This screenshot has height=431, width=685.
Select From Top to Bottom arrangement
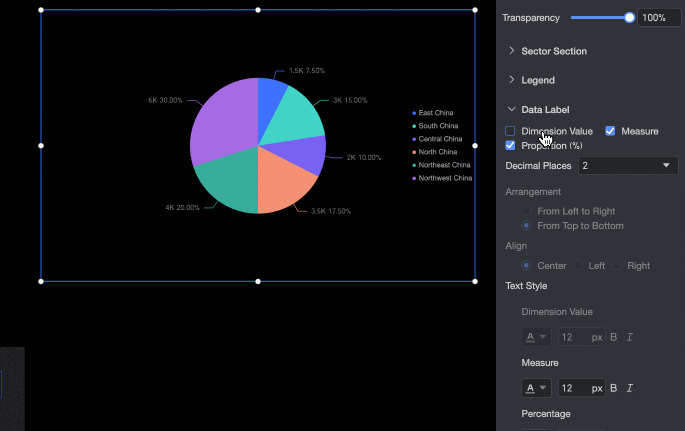pos(526,225)
